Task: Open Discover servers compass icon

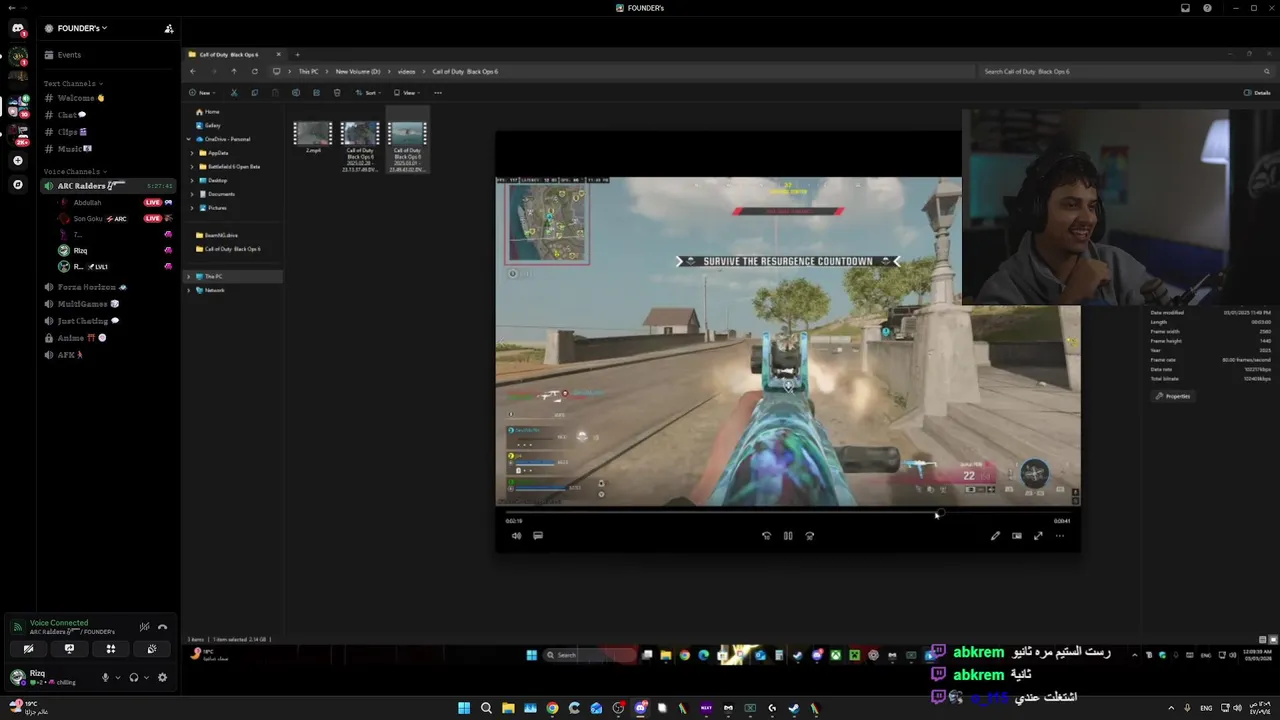Action: point(17,184)
